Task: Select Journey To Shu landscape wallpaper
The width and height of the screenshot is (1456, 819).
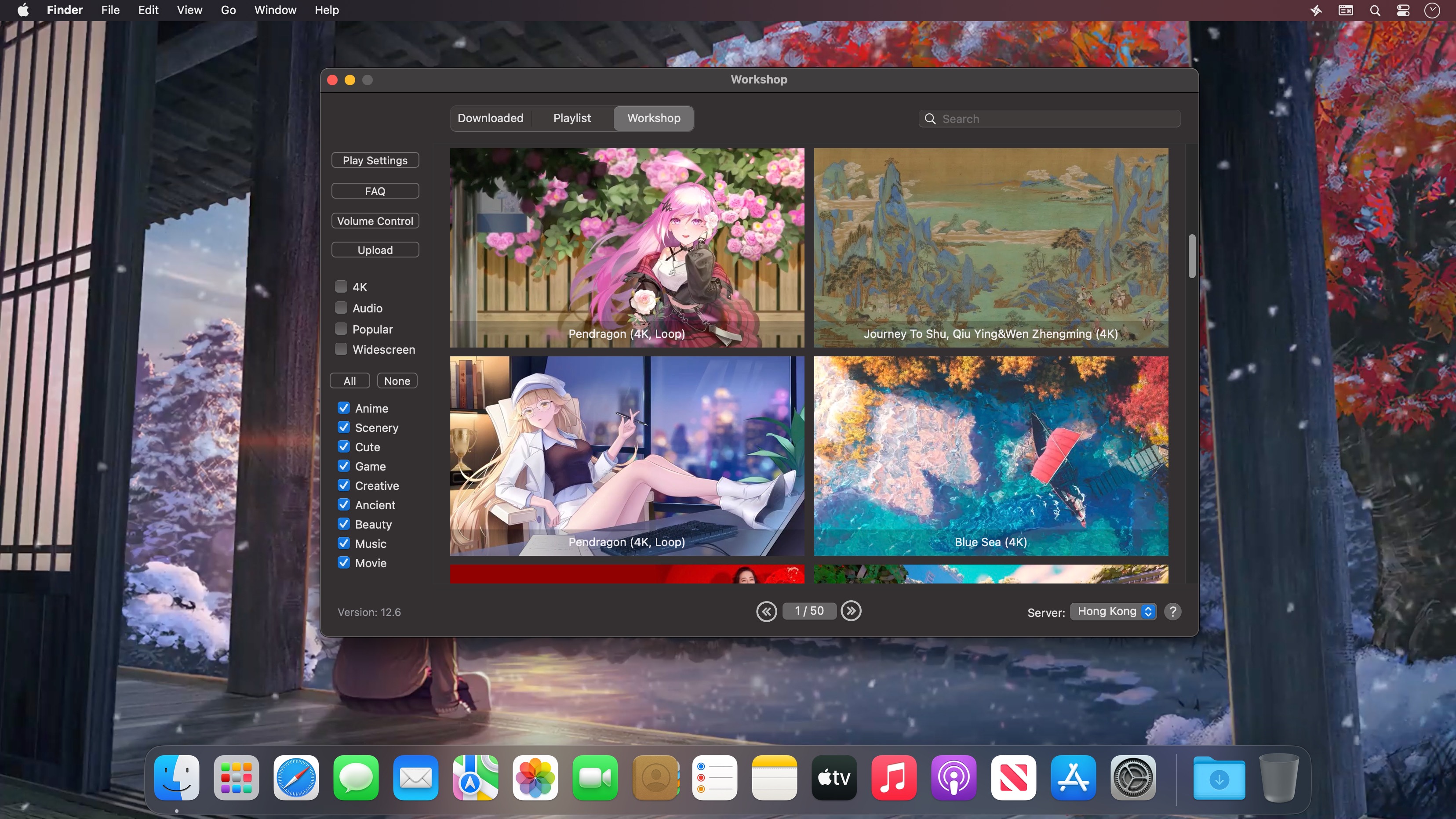Action: tap(991, 247)
